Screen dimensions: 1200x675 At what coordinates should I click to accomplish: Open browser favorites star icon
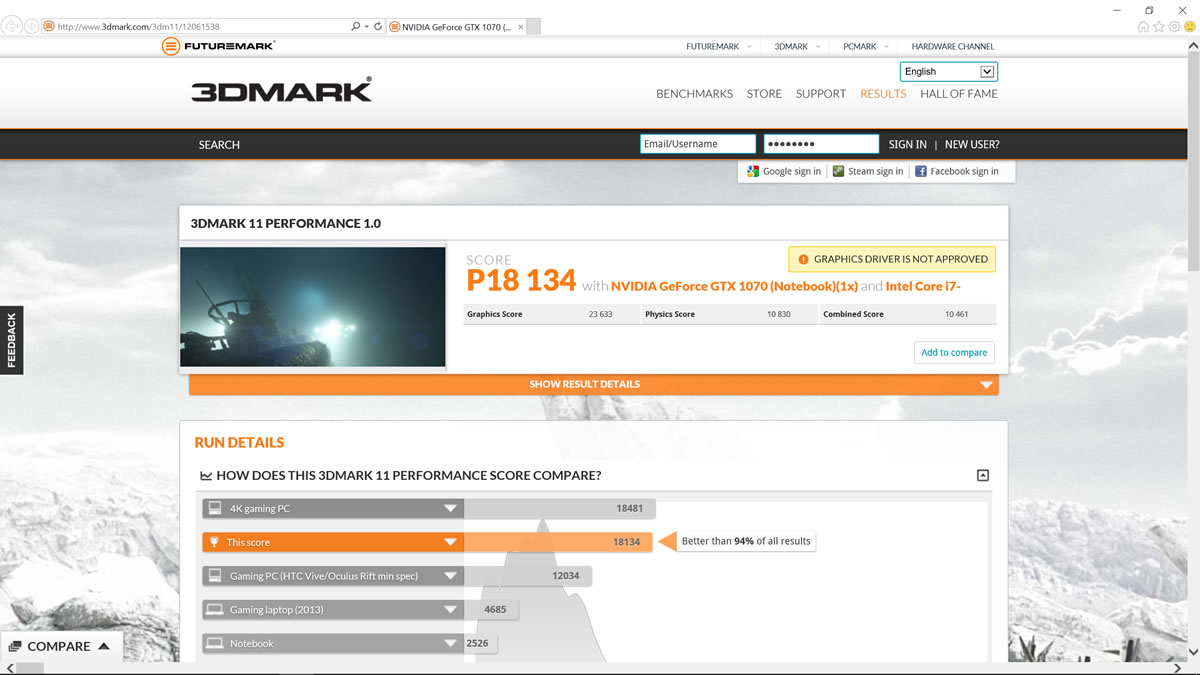coord(1159,27)
